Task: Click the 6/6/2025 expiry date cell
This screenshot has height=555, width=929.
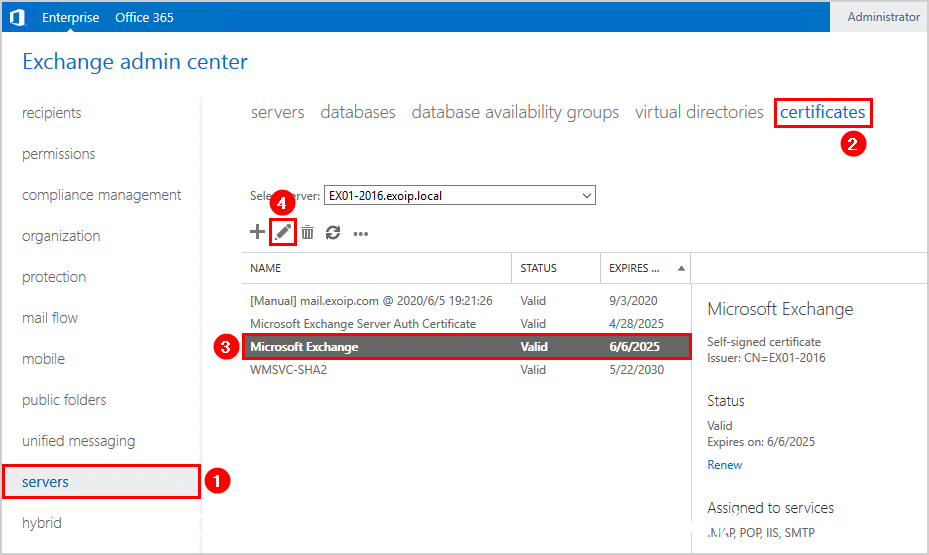Action: [x=634, y=347]
